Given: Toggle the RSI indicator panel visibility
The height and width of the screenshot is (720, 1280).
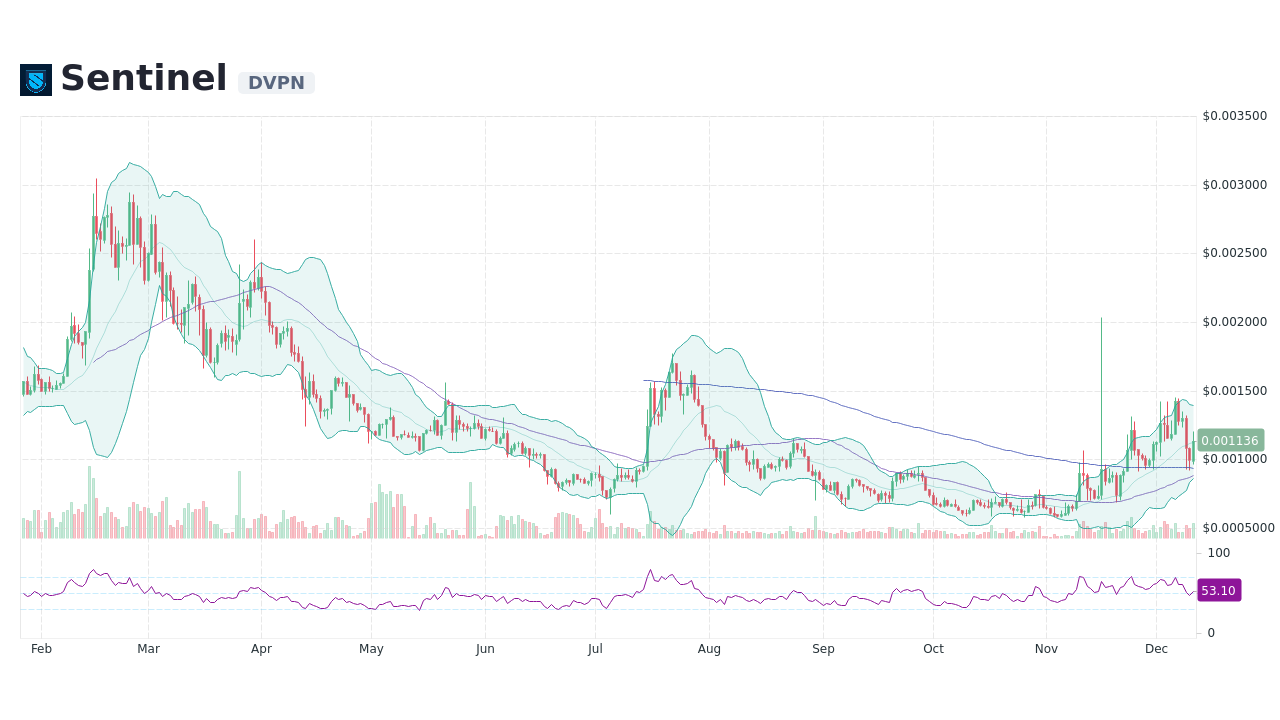Looking at the screenshot, I should [x=600, y=595].
